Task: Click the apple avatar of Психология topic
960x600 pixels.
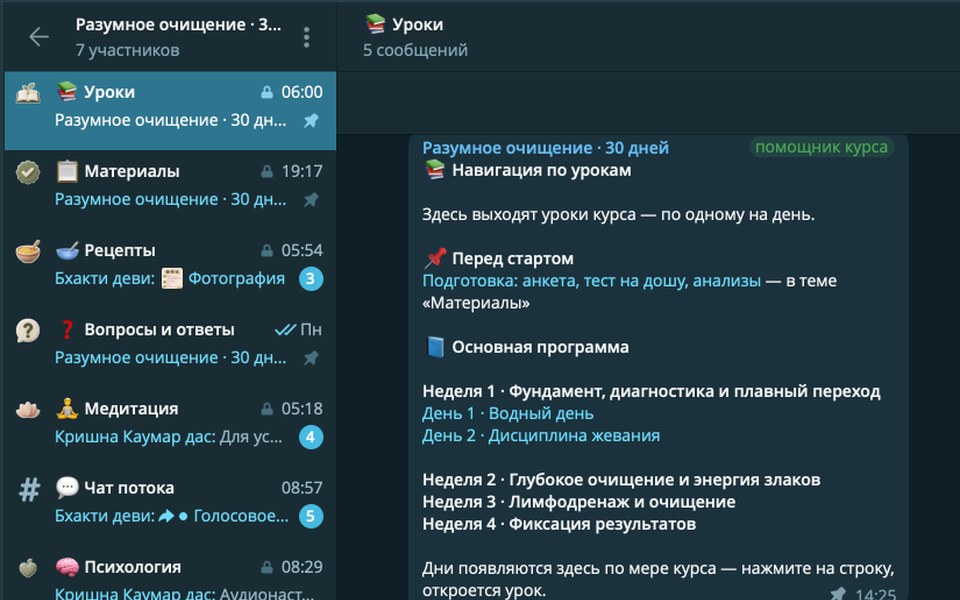Action: tap(28, 568)
